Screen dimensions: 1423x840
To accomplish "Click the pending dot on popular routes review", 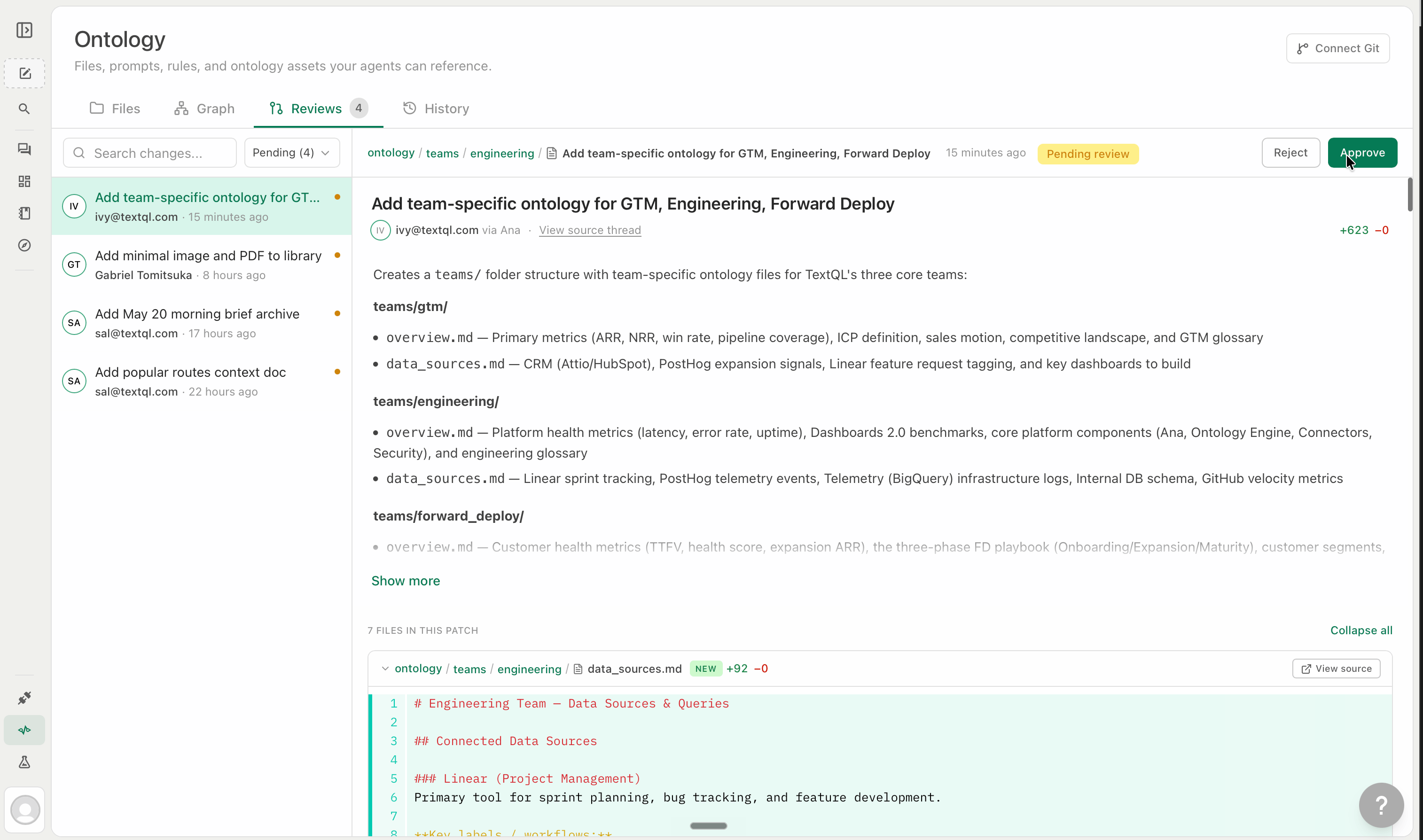I will 337,372.
